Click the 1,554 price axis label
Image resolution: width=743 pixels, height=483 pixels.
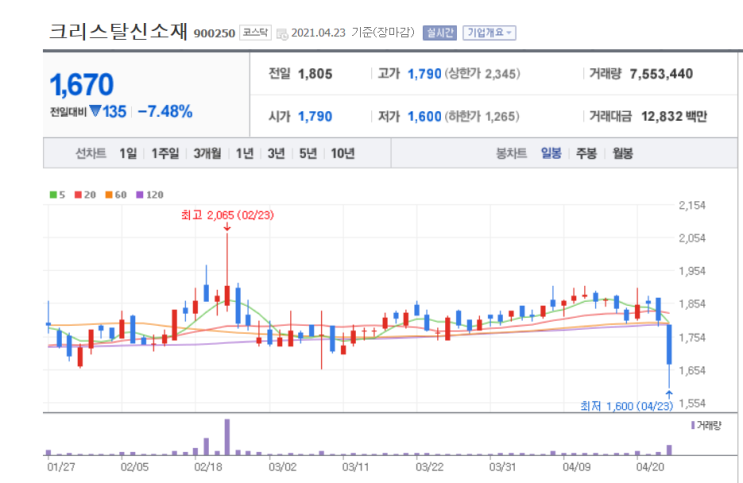(x=692, y=403)
